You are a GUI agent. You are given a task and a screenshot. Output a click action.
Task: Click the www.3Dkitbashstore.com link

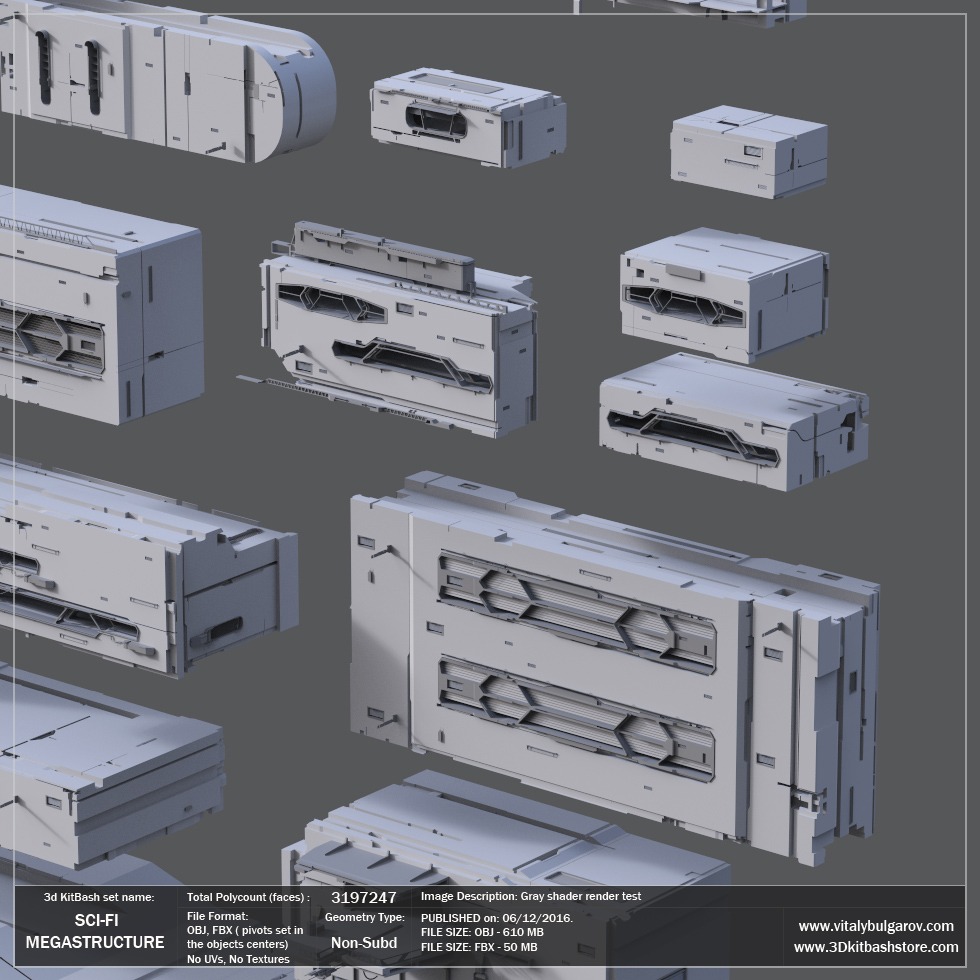[x=876, y=948]
